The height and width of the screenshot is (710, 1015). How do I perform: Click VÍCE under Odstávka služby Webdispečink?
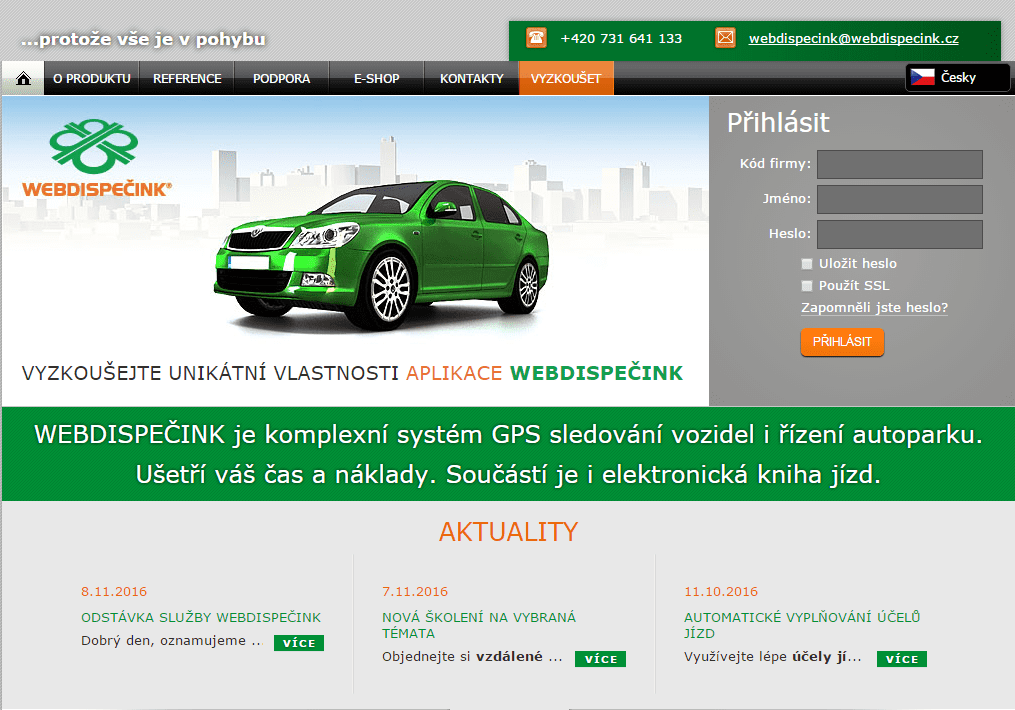coord(299,643)
